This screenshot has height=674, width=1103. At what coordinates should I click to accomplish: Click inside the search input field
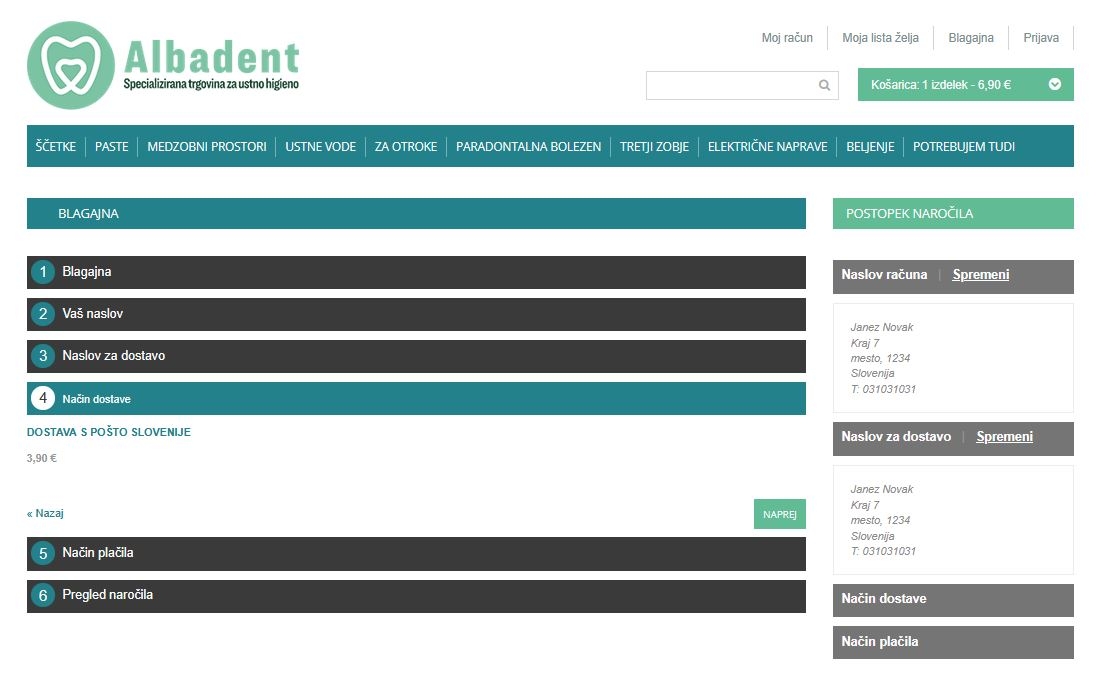(x=730, y=86)
